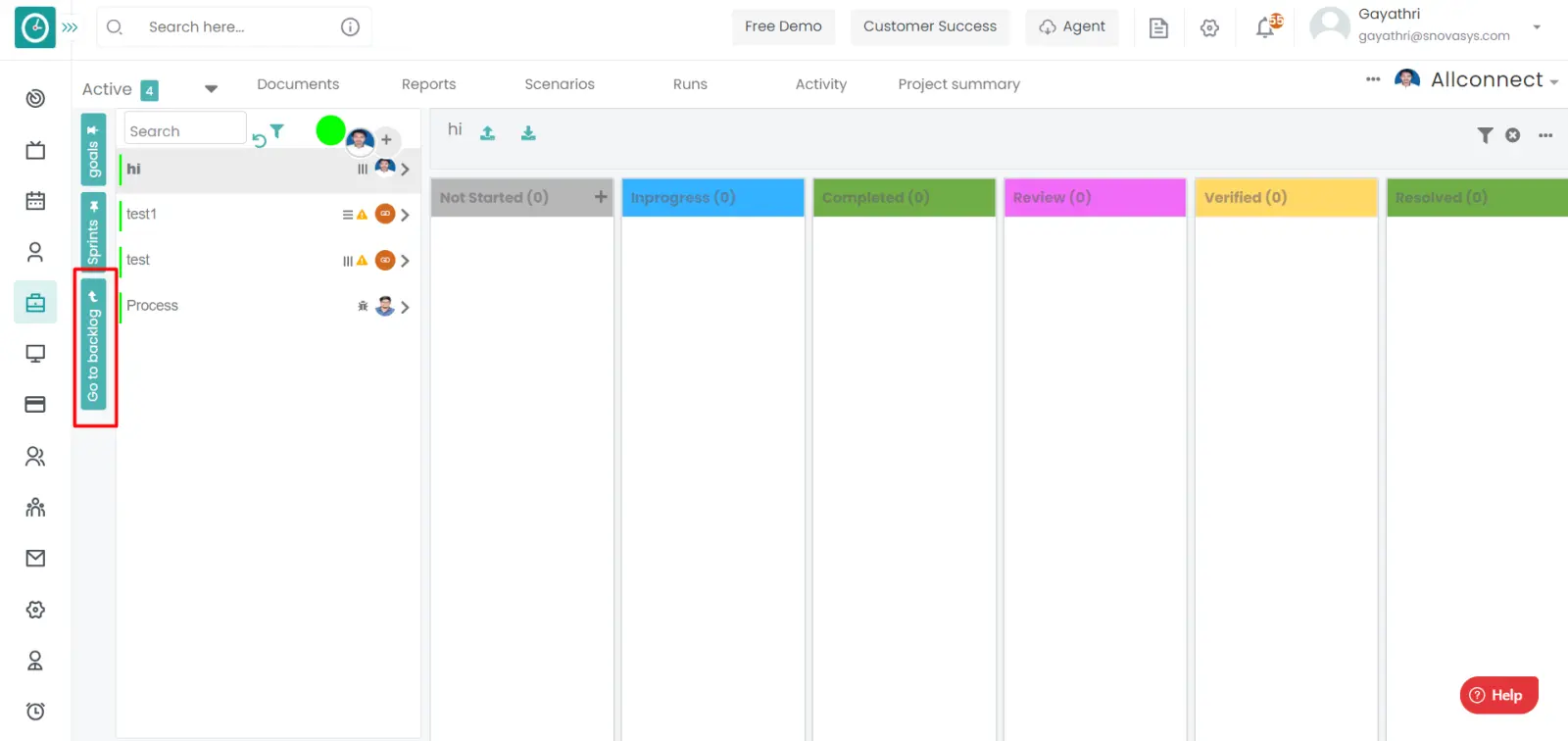Click the document icon in top bar

point(1158,28)
